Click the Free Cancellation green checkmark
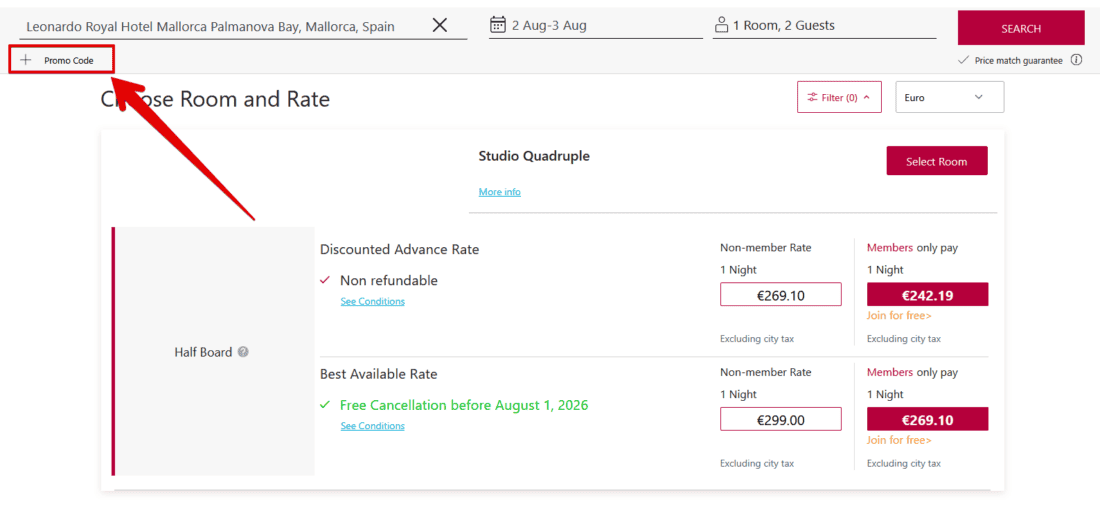 coord(324,405)
